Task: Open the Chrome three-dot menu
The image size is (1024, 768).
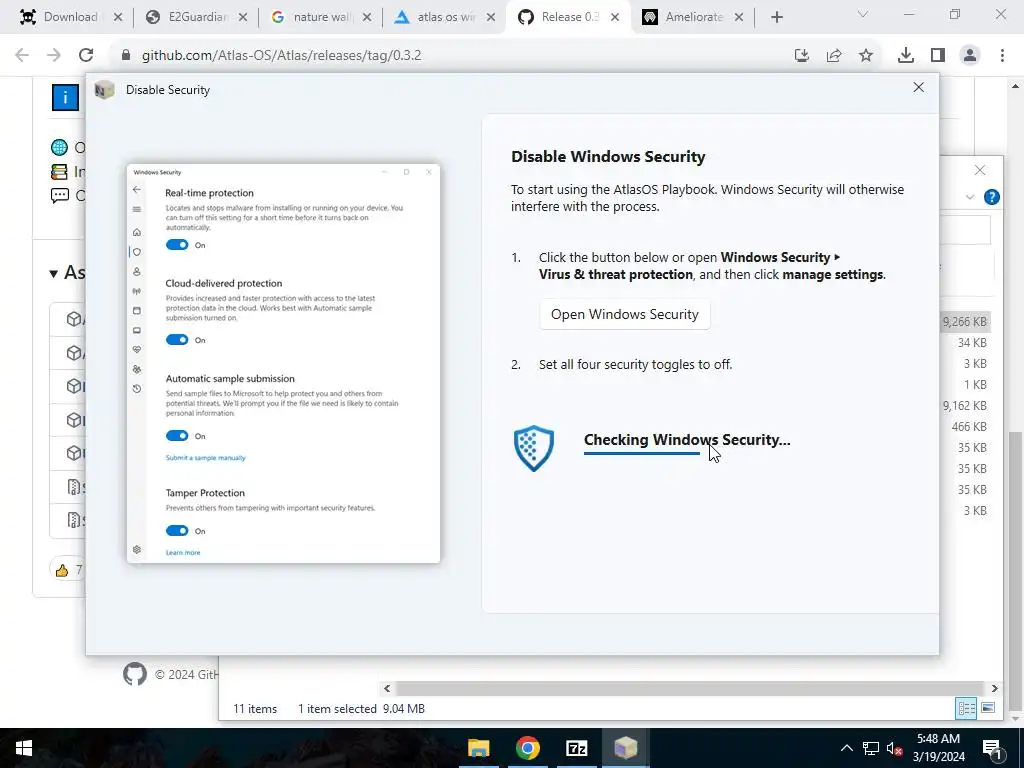Action: click(1002, 56)
